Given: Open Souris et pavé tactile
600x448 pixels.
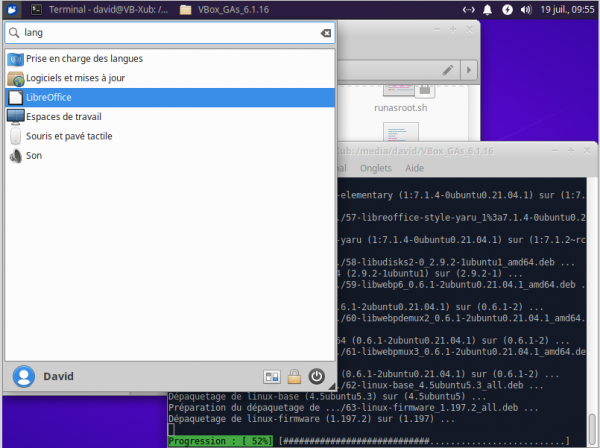Looking at the screenshot, I should [69, 136].
